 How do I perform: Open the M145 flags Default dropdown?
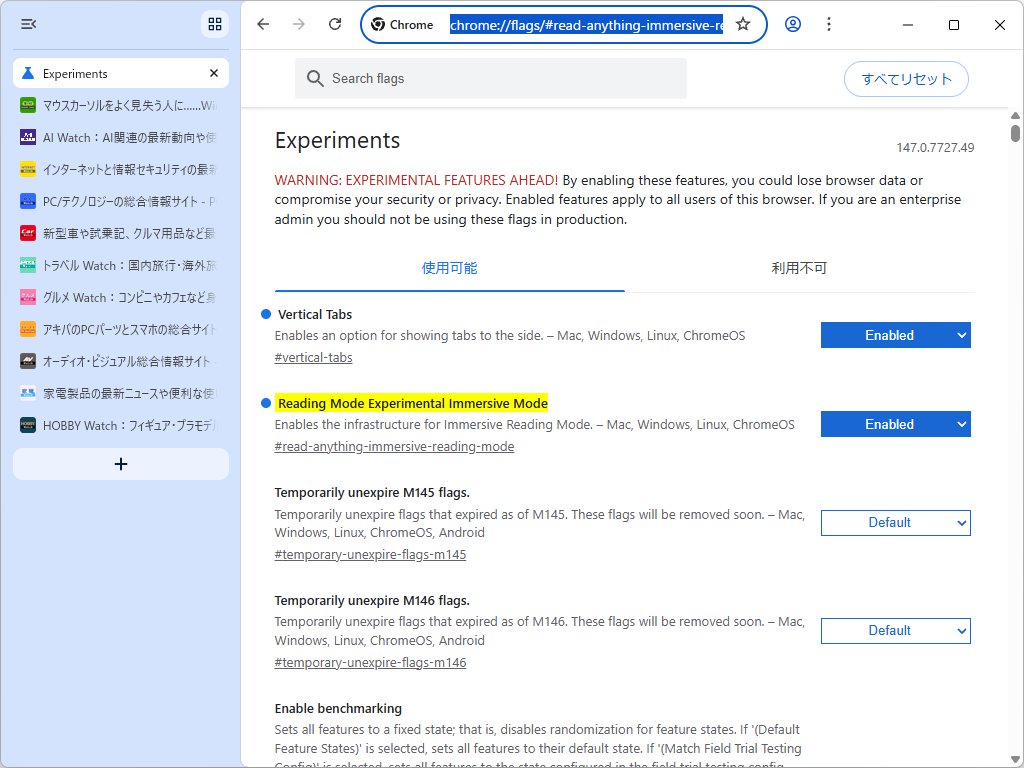pos(895,522)
